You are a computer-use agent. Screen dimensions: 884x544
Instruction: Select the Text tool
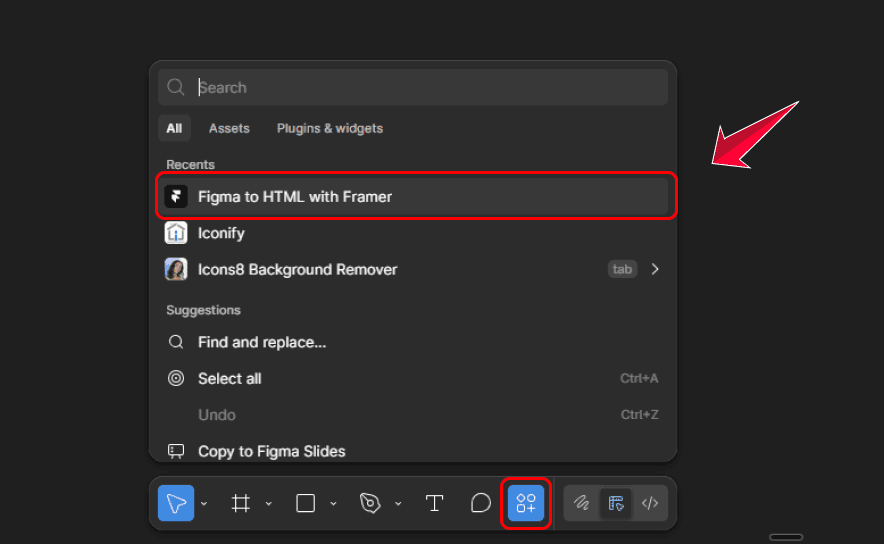[434, 503]
